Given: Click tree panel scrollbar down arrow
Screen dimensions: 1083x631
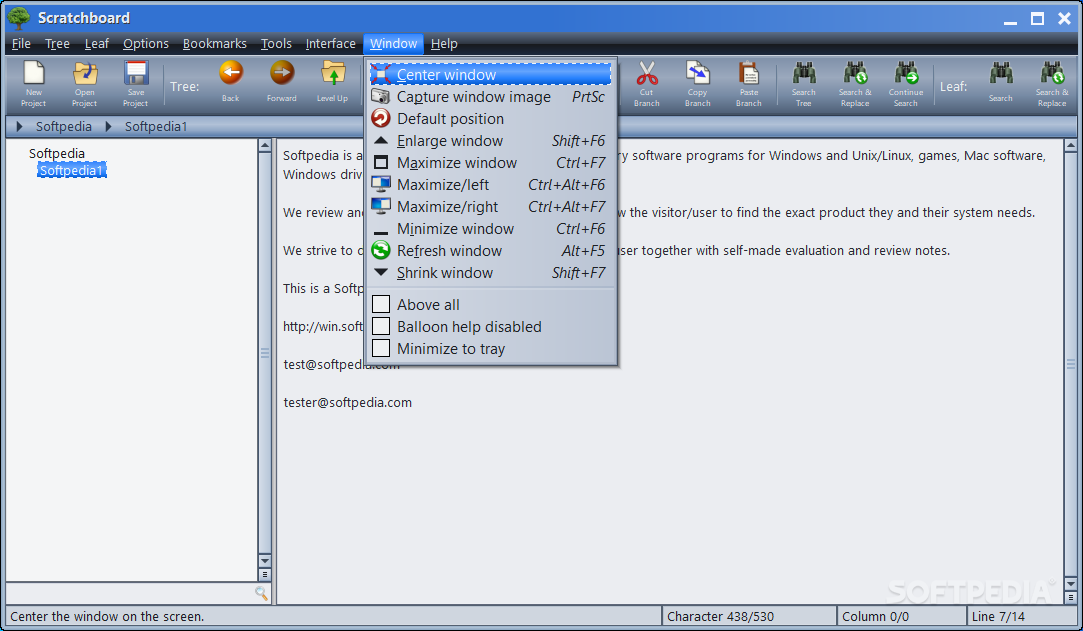Looking at the screenshot, I should pos(265,561).
